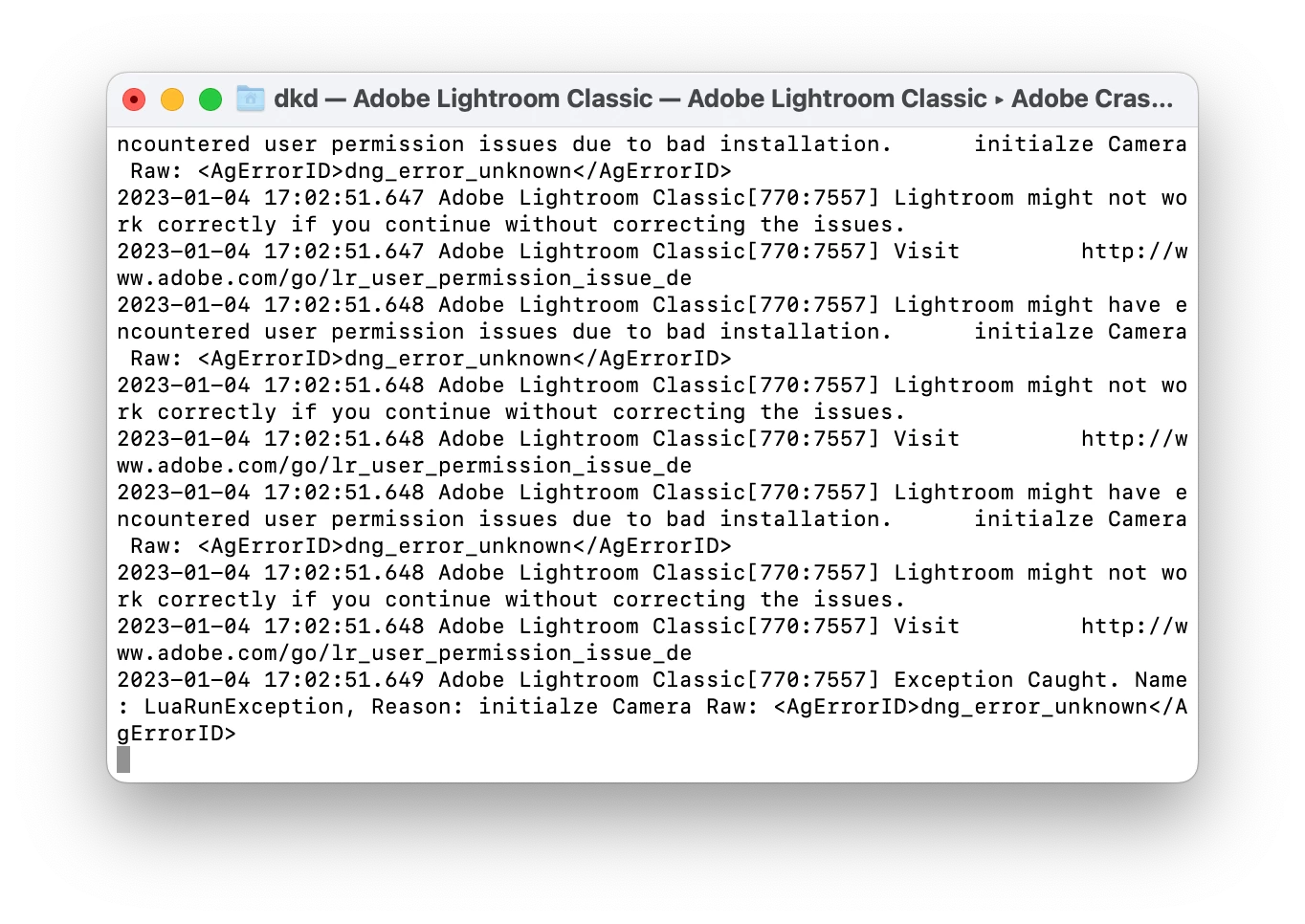Click the word "LuaRunException" in the output
Image resolution: width=1305 pixels, height=924 pixels.
click(x=244, y=706)
